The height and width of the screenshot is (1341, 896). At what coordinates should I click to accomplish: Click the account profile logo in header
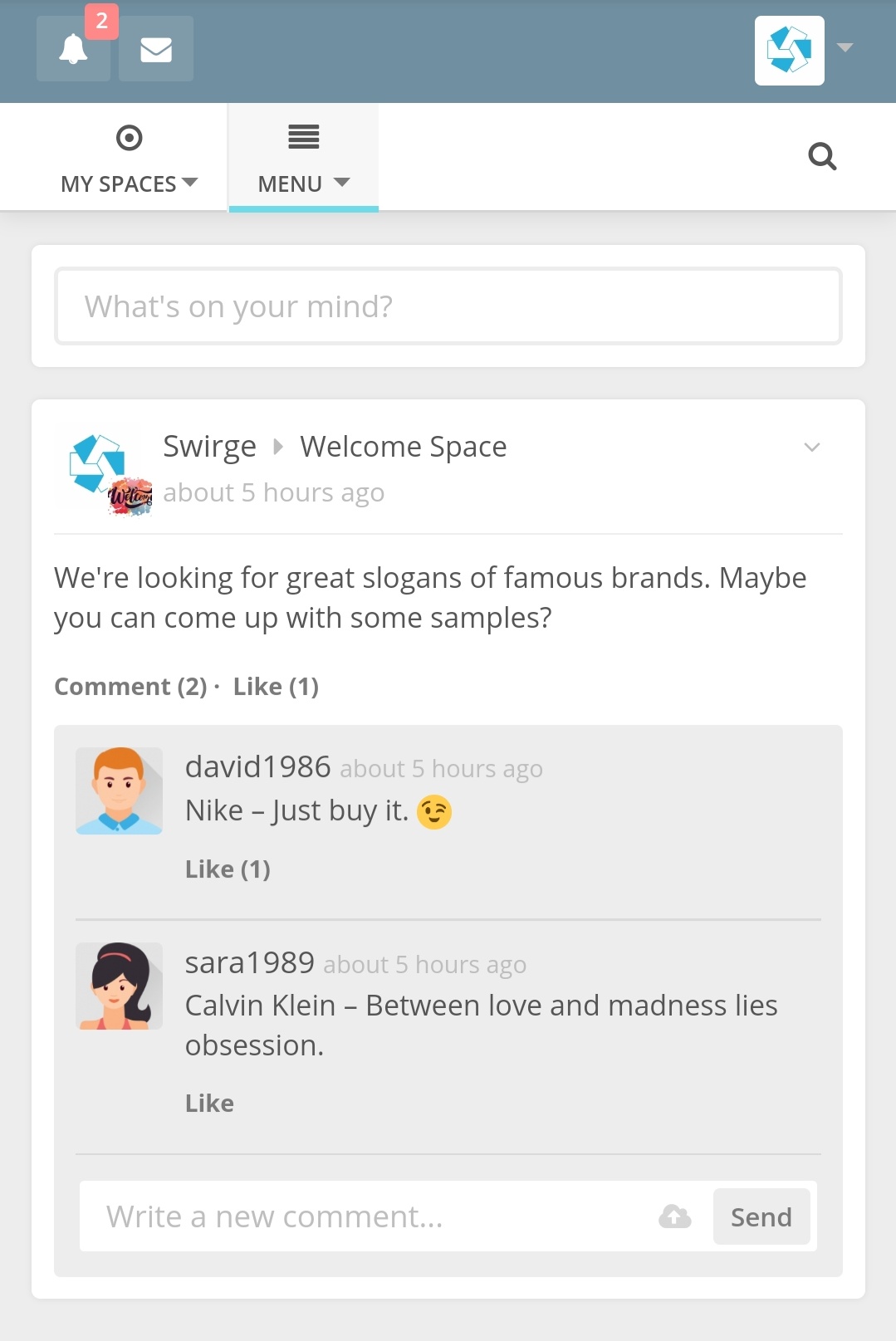pyautogui.click(x=790, y=51)
